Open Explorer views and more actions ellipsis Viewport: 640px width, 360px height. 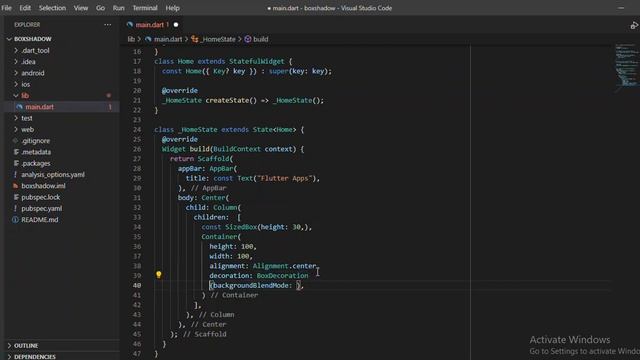108,25
